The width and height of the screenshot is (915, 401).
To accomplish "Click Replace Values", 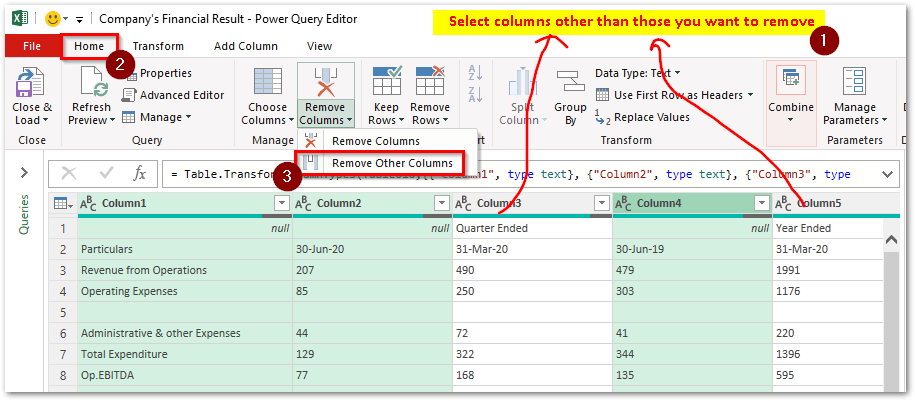I will pos(642,117).
